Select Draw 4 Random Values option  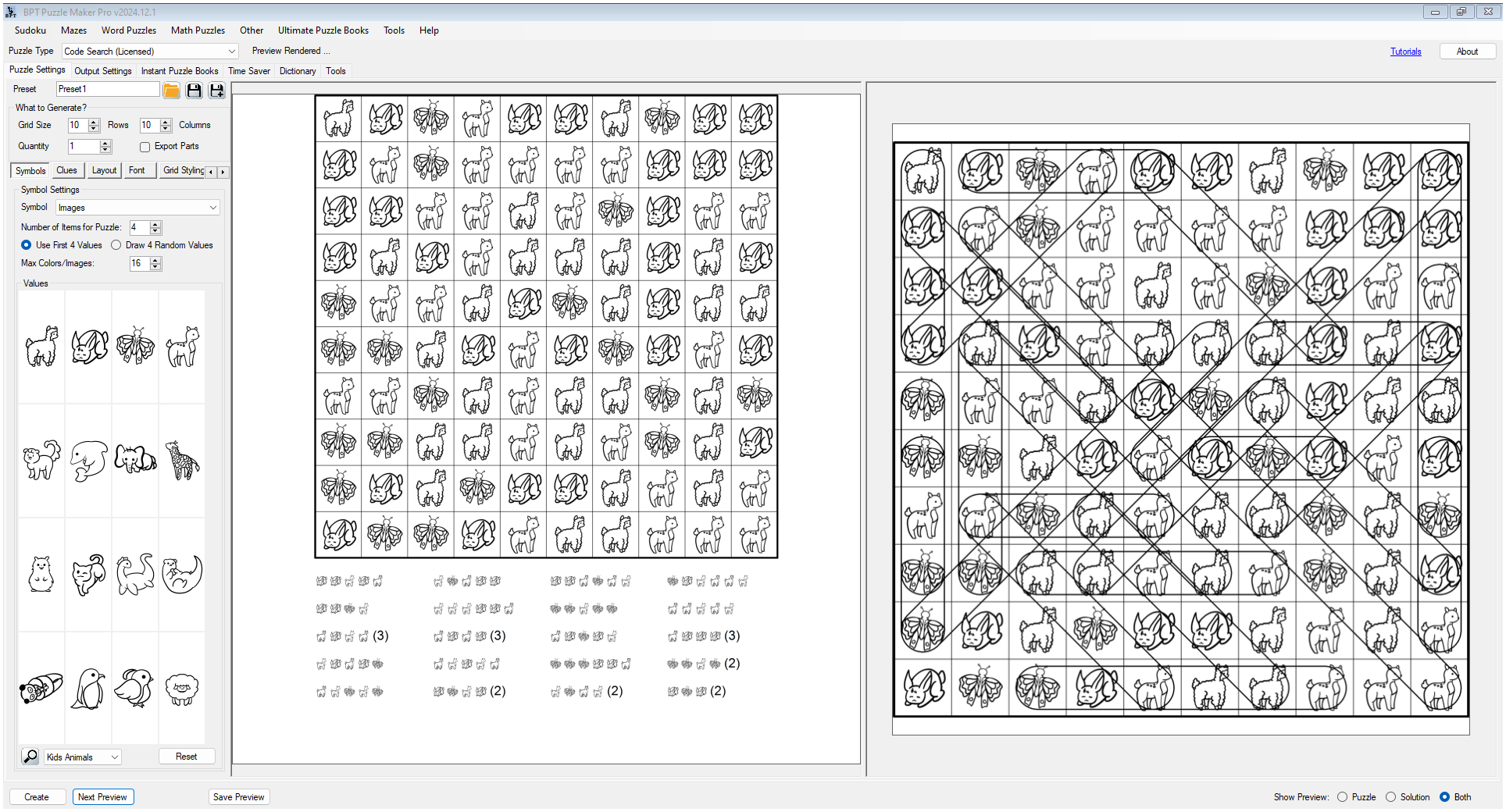tap(116, 245)
